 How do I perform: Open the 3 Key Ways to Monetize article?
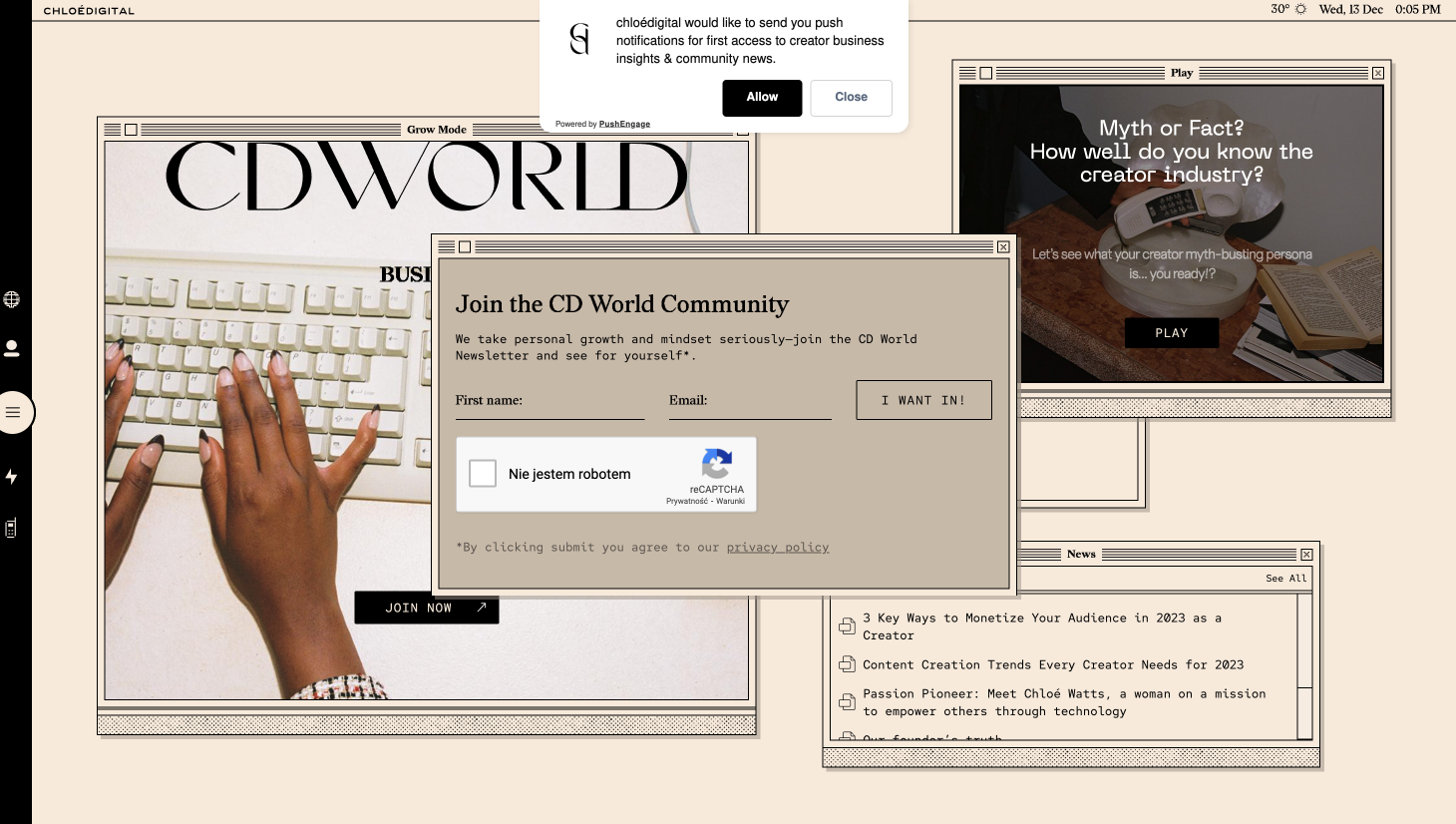1042,626
